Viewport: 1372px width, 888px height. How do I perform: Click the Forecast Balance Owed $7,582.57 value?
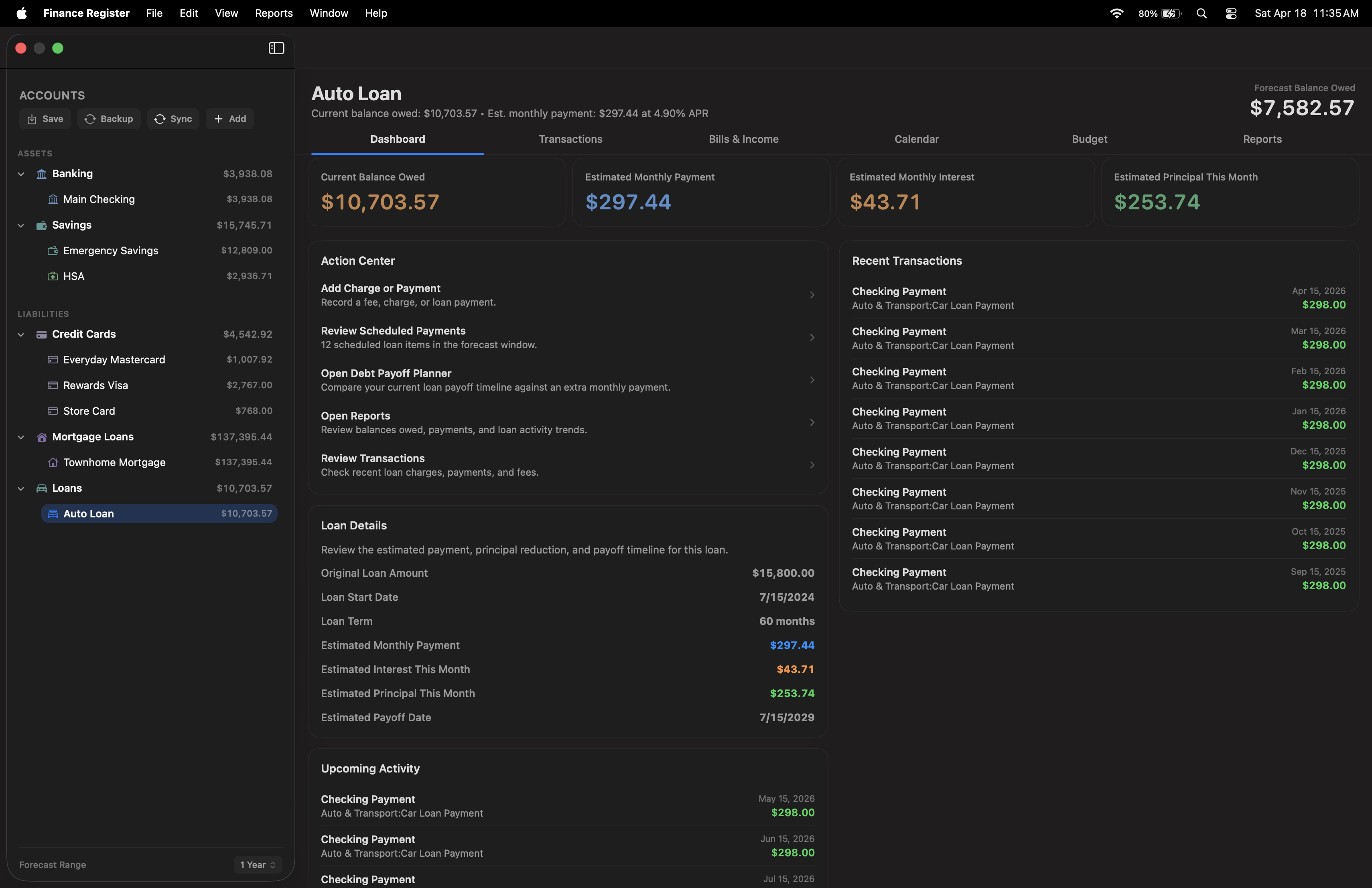[1302, 108]
